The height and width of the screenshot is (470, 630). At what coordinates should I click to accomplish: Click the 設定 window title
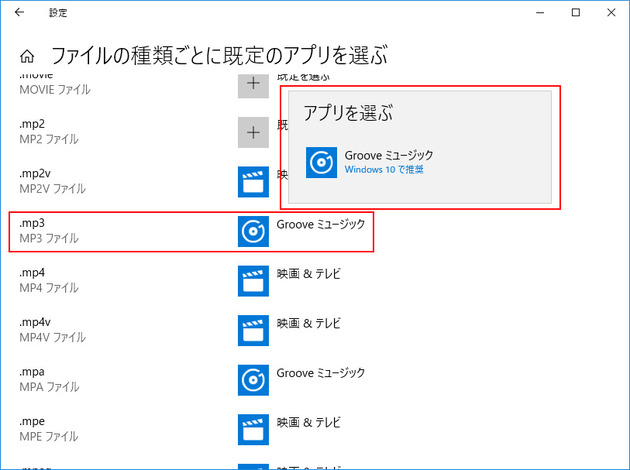coord(58,13)
